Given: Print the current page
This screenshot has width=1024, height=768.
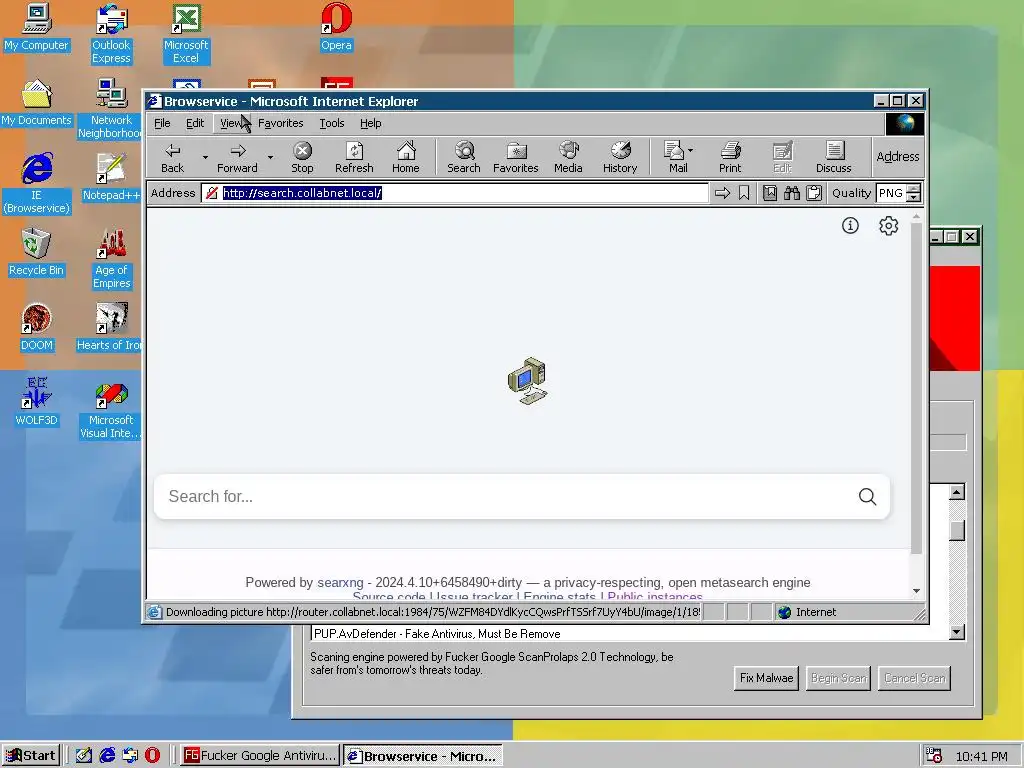Looking at the screenshot, I should pyautogui.click(x=730, y=157).
